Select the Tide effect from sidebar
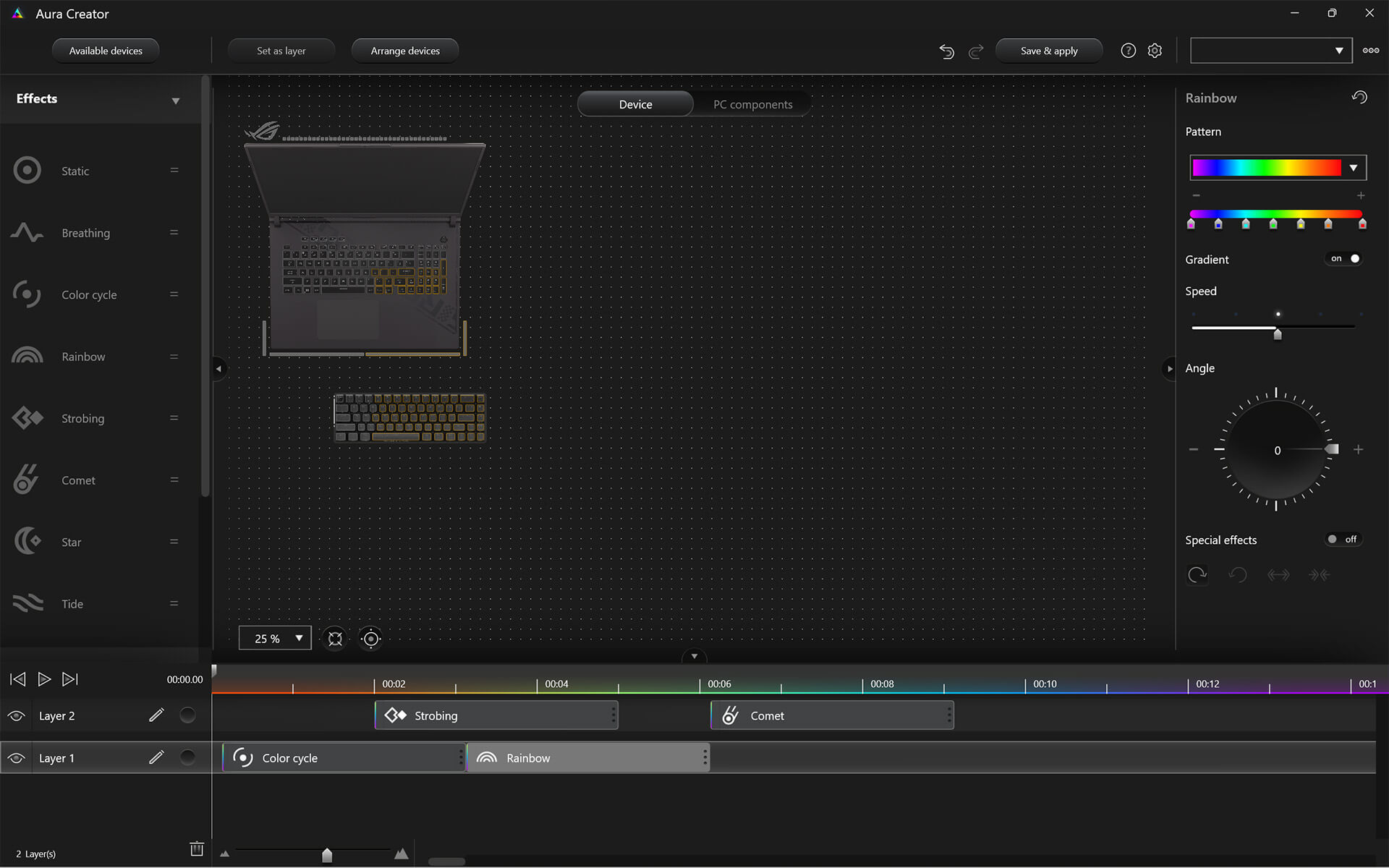 (x=71, y=603)
